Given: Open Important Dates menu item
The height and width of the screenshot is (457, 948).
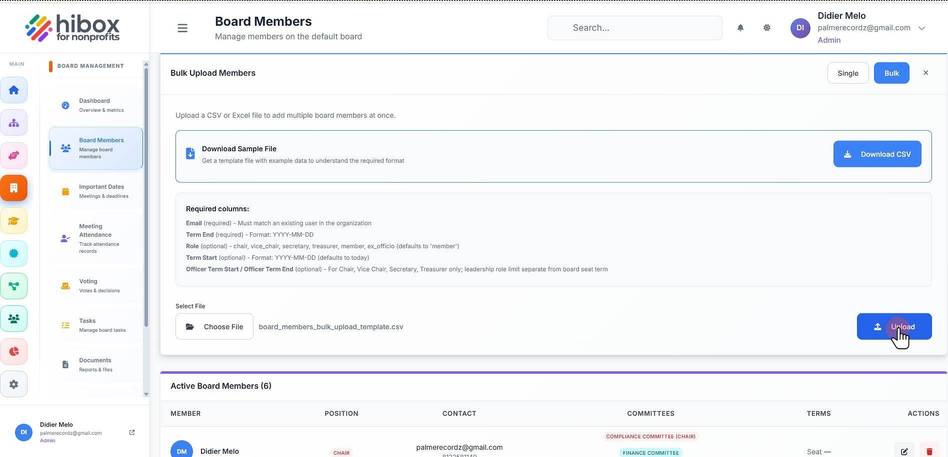Looking at the screenshot, I should pyautogui.click(x=96, y=191).
